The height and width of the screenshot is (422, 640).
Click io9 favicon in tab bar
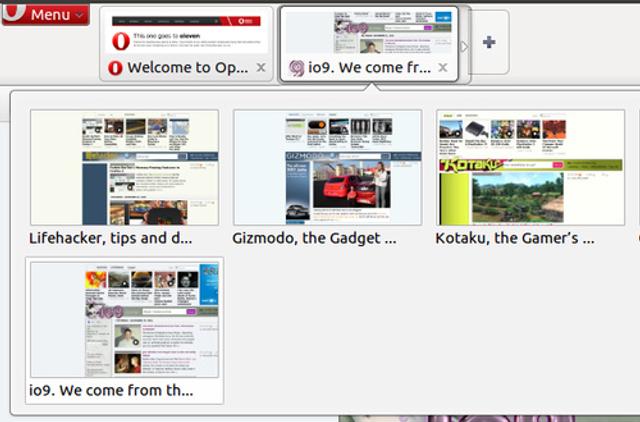pos(296,68)
